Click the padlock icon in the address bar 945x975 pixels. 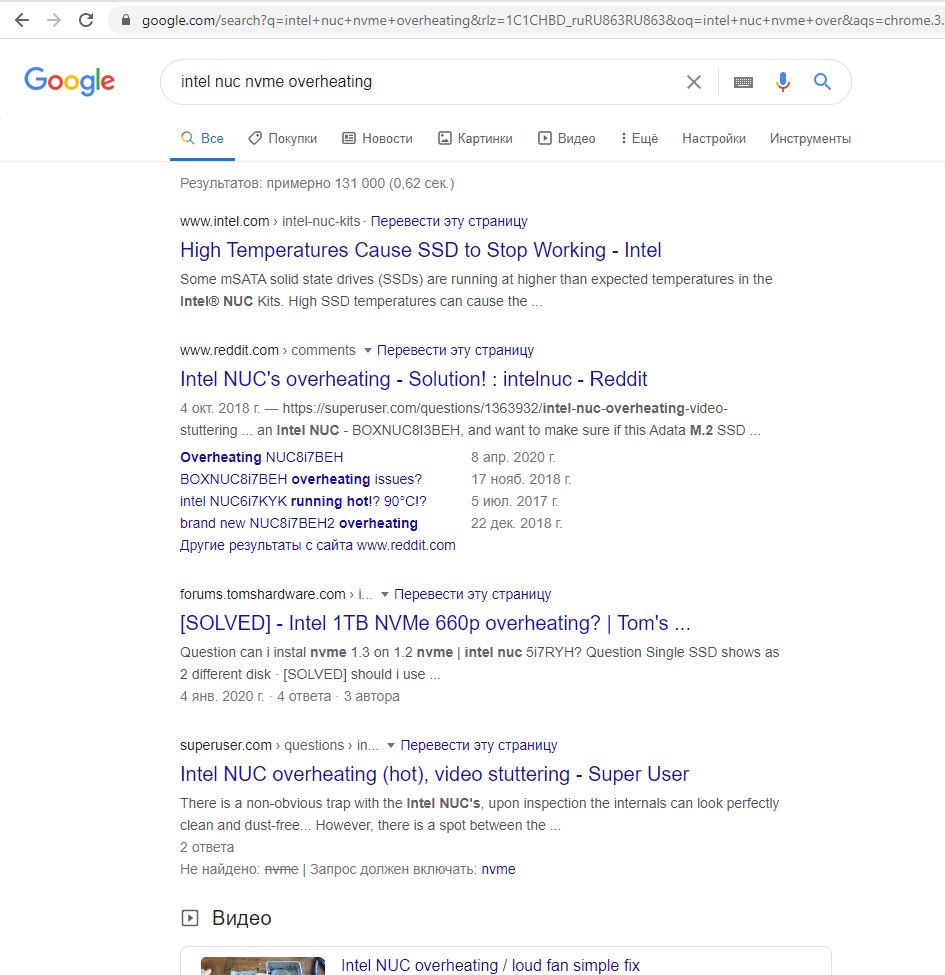pyautogui.click(x=126, y=20)
